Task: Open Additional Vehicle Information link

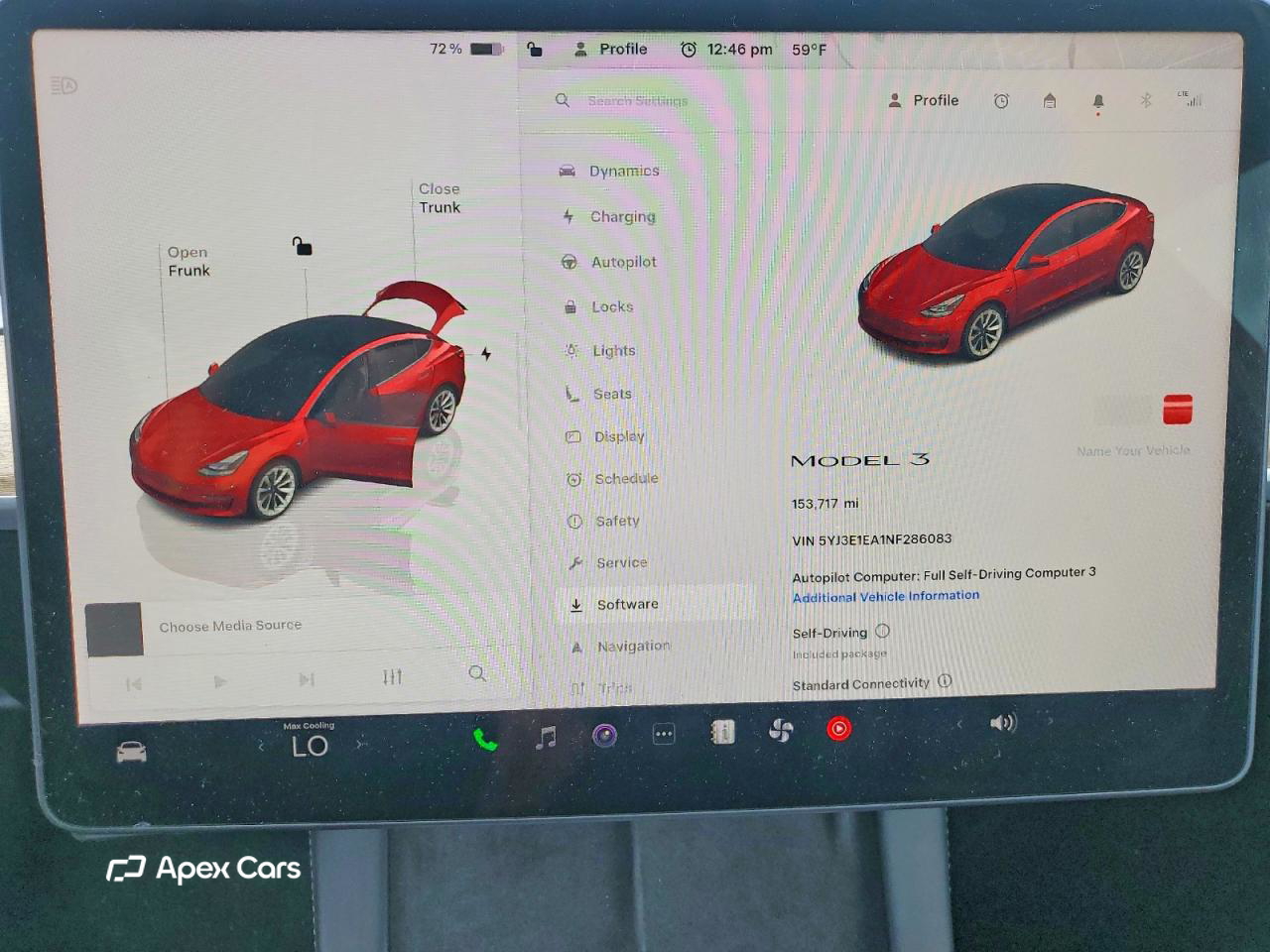Action: click(x=886, y=596)
